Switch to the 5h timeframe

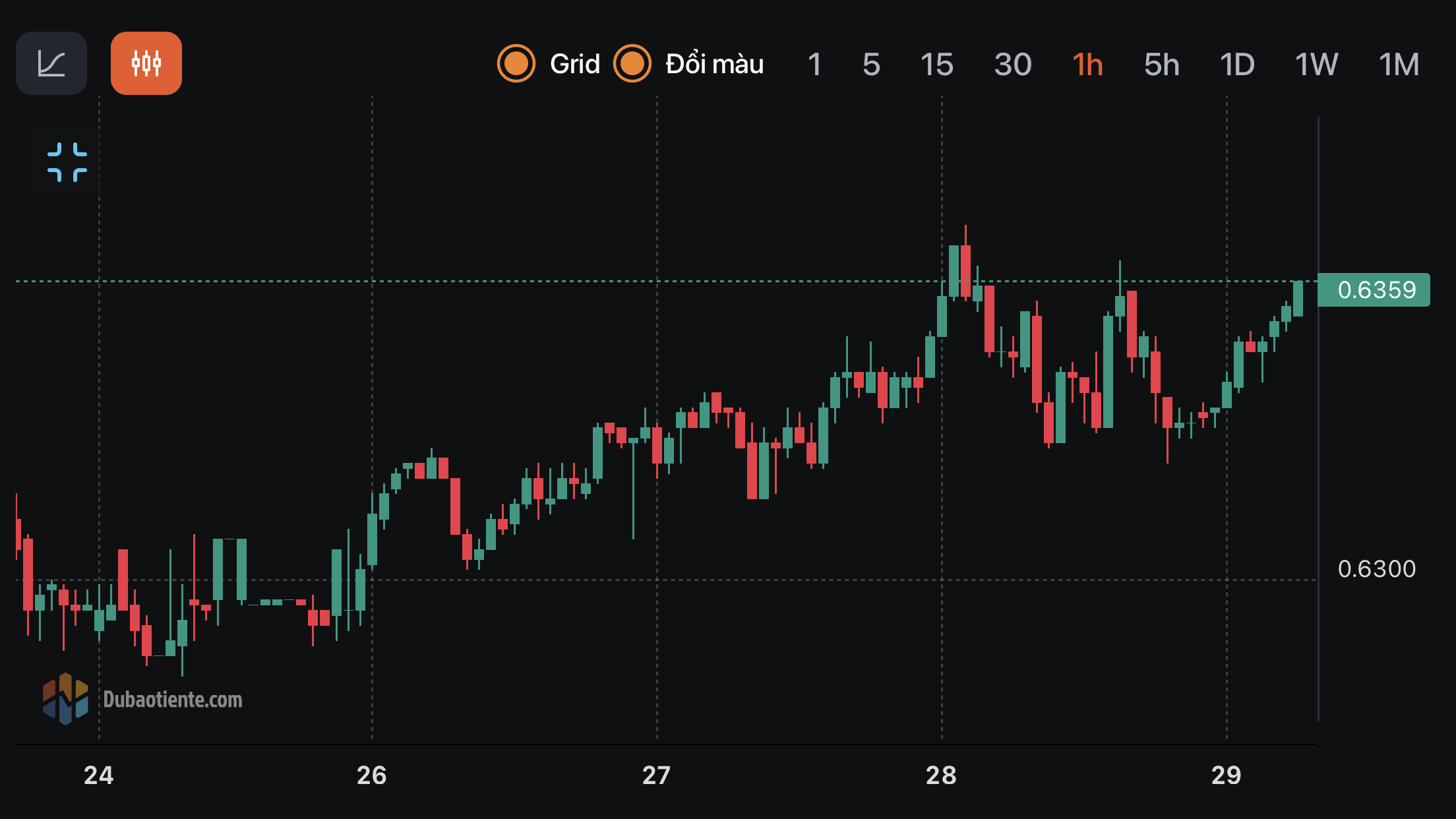[1161, 65]
